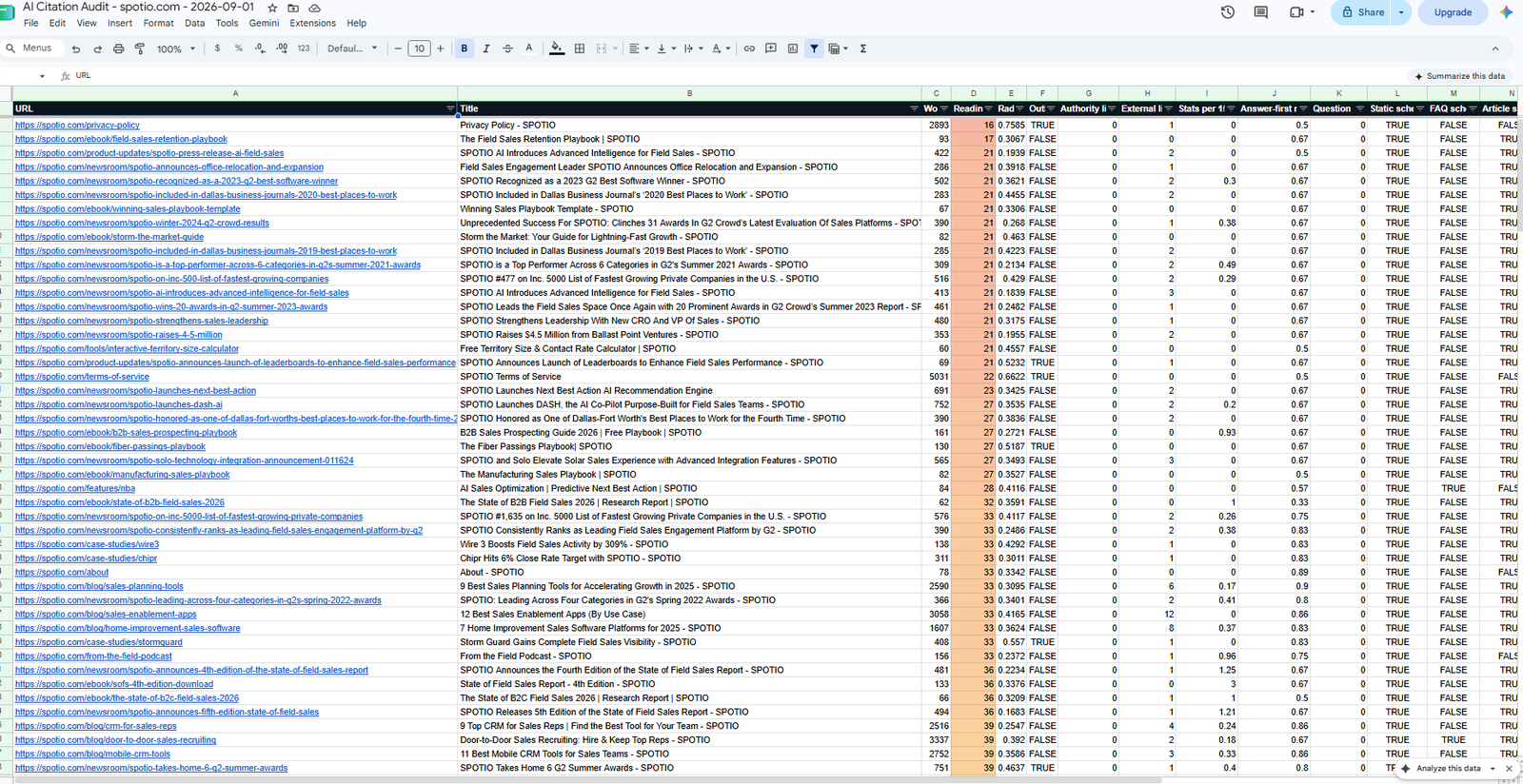The image size is (1523, 784).
Task: Open the font Default dropdown
Action: pos(352,49)
